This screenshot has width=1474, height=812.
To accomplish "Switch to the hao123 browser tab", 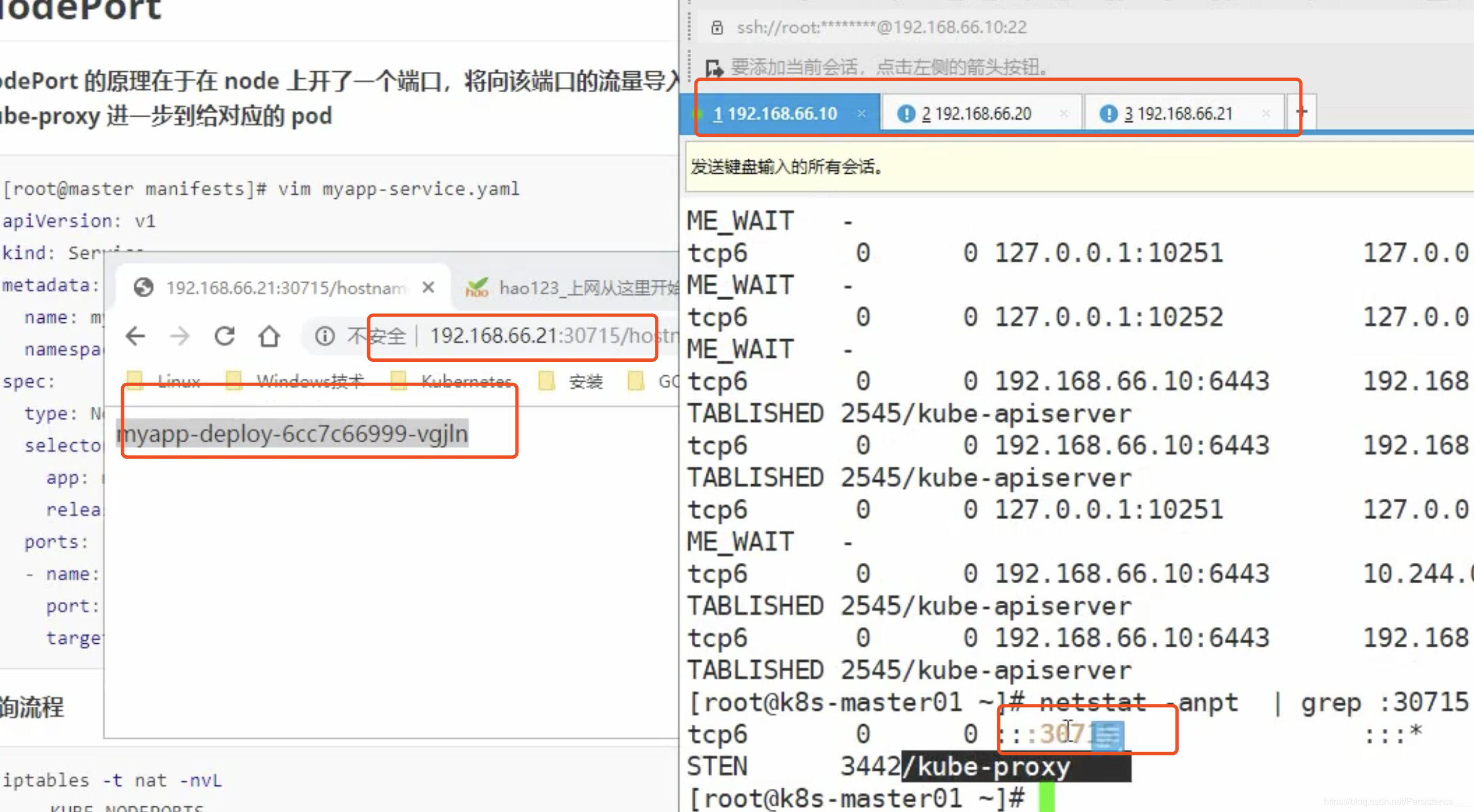I will pyautogui.click(x=572, y=287).
